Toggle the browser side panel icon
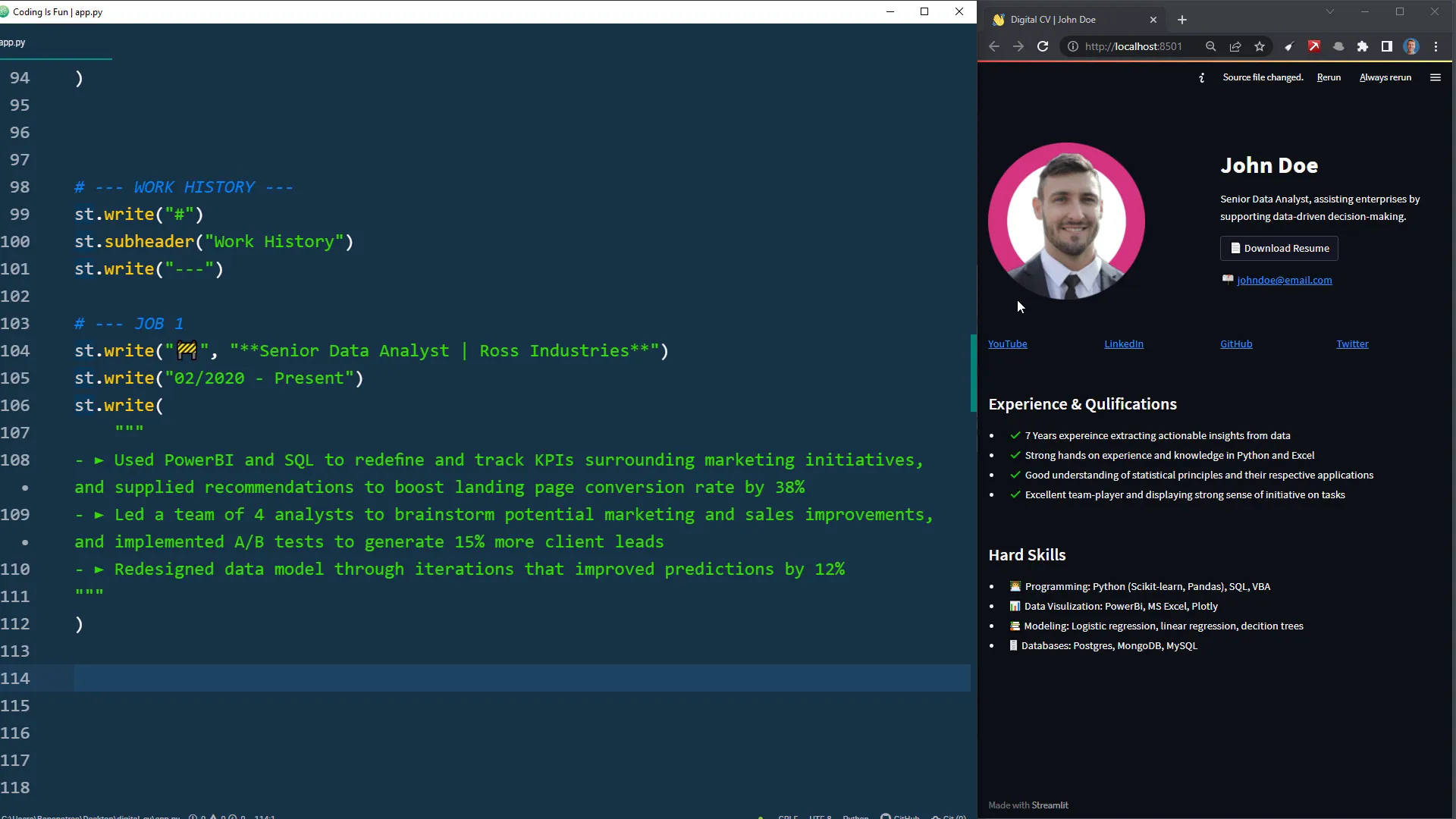 pos(1387,46)
